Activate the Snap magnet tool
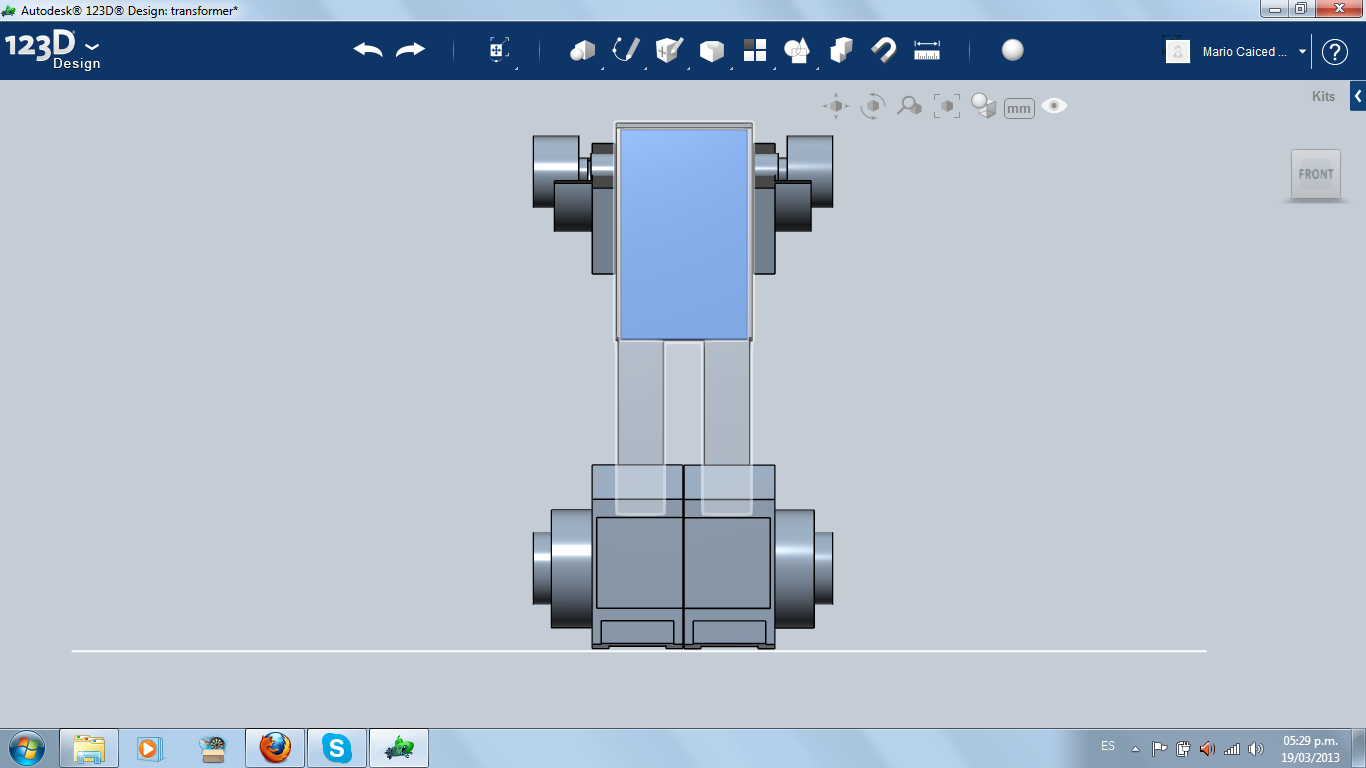Screen dimensions: 1366x768 [x=884, y=50]
